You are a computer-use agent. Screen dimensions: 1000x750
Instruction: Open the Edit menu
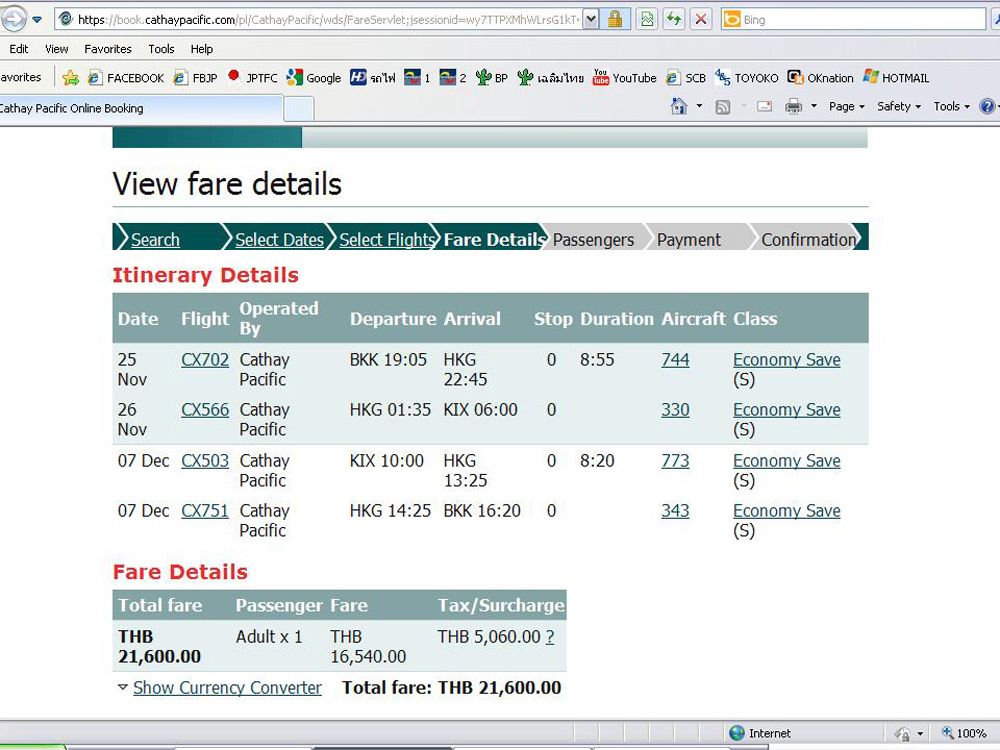pos(18,49)
